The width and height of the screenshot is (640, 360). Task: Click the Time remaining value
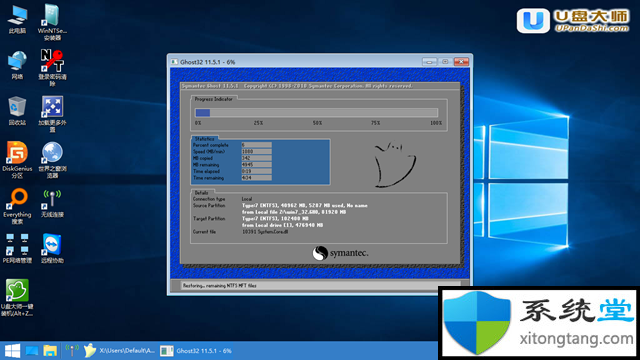point(256,178)
